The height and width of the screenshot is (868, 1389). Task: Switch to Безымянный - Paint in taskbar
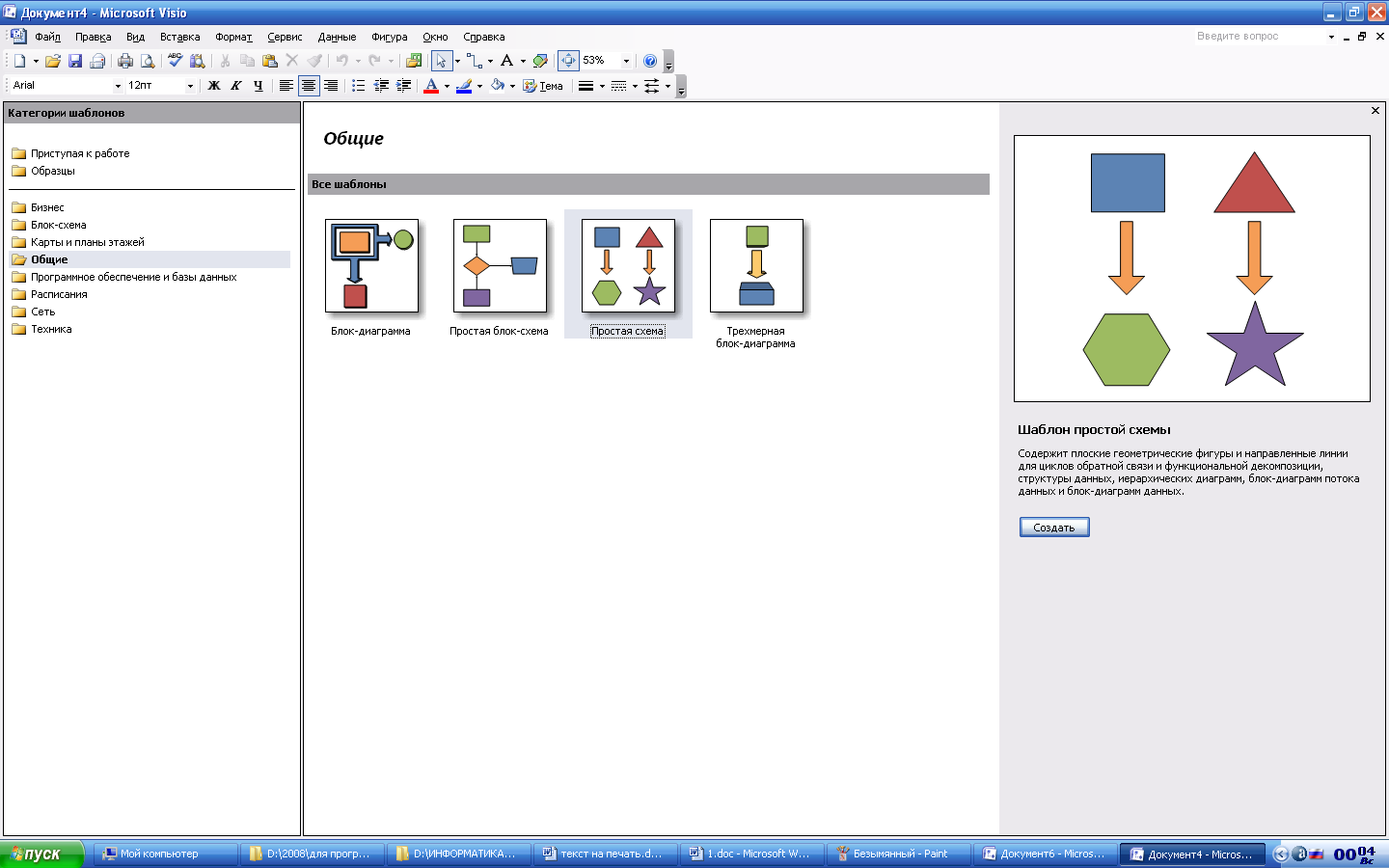tap(899, 854)
